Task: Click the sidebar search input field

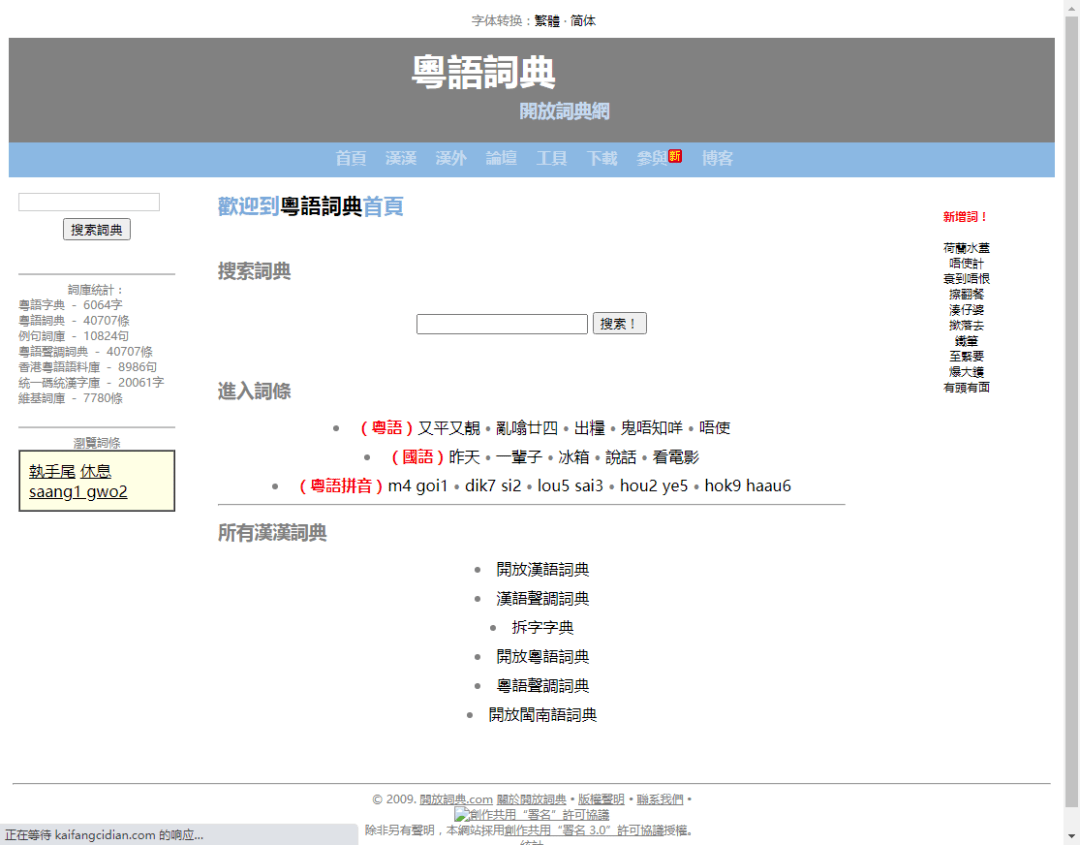Action: (x=88, y=201)
